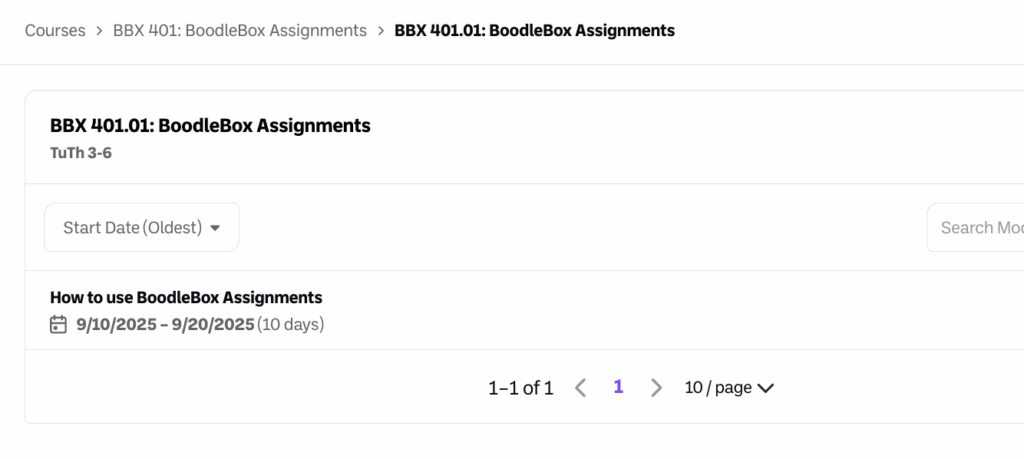Open BBX 401: BoodleBox Assignments breadcrumb link

tap(240, 30)
